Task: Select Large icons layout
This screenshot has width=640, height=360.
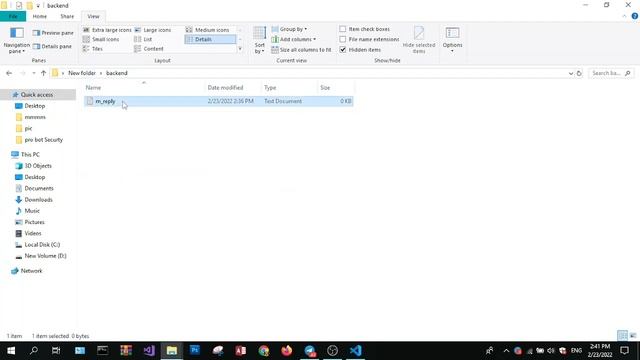Action: tap(153, 30)
